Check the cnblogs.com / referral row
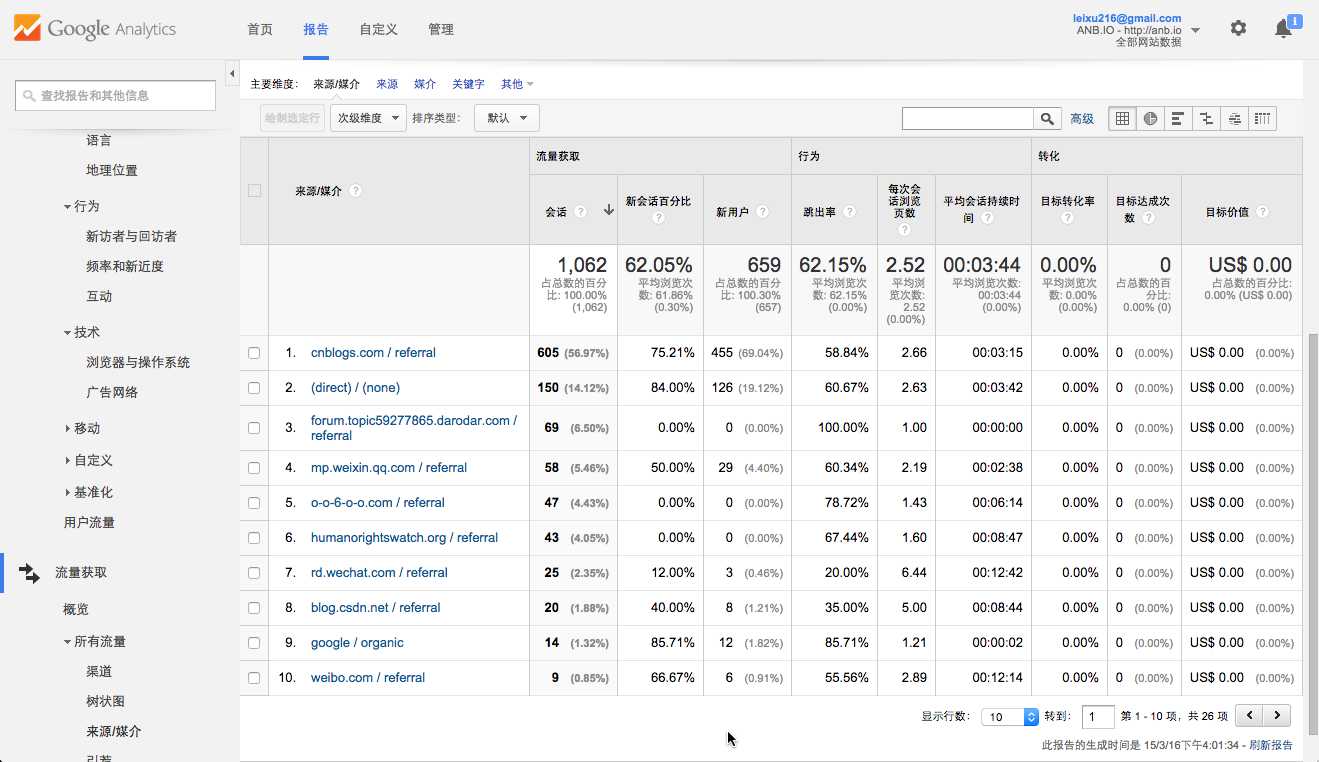The image size is (1319, 762). click(254, 353)
